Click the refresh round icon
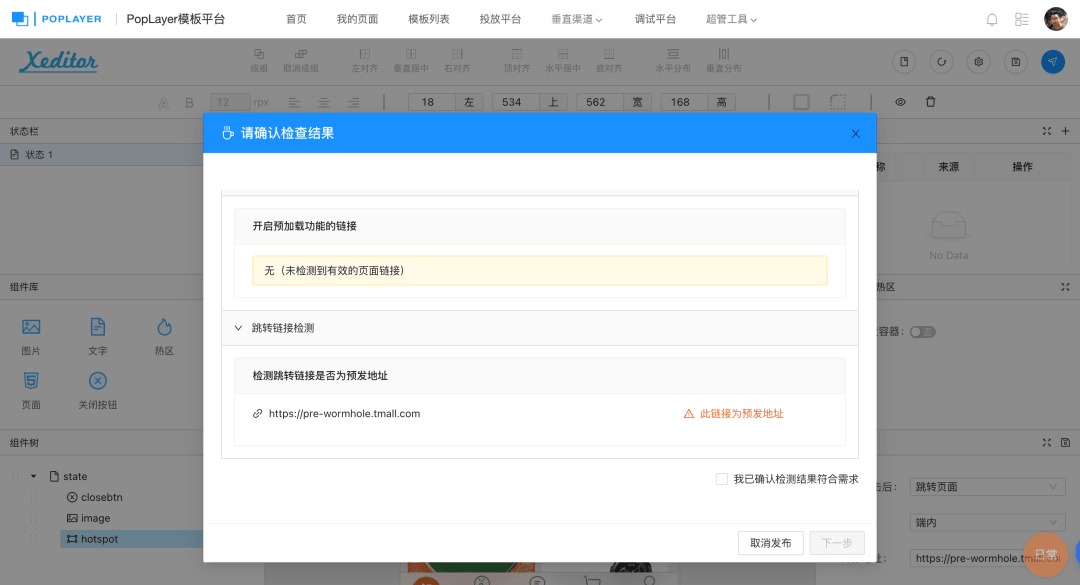 tap(942, 61)
